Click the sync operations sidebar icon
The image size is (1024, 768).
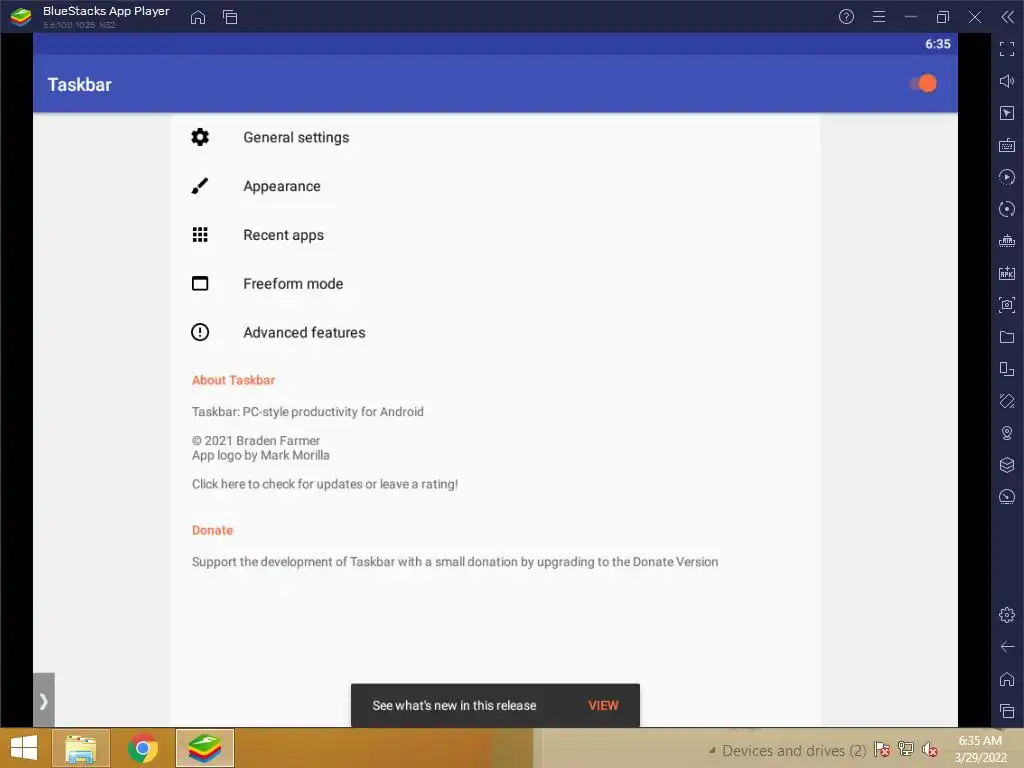(1007, 209)
